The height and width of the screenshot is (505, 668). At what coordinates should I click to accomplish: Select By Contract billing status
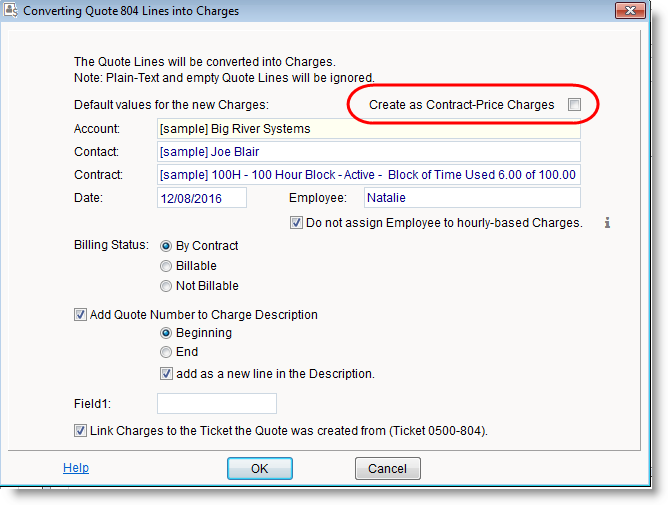[166, 246]
